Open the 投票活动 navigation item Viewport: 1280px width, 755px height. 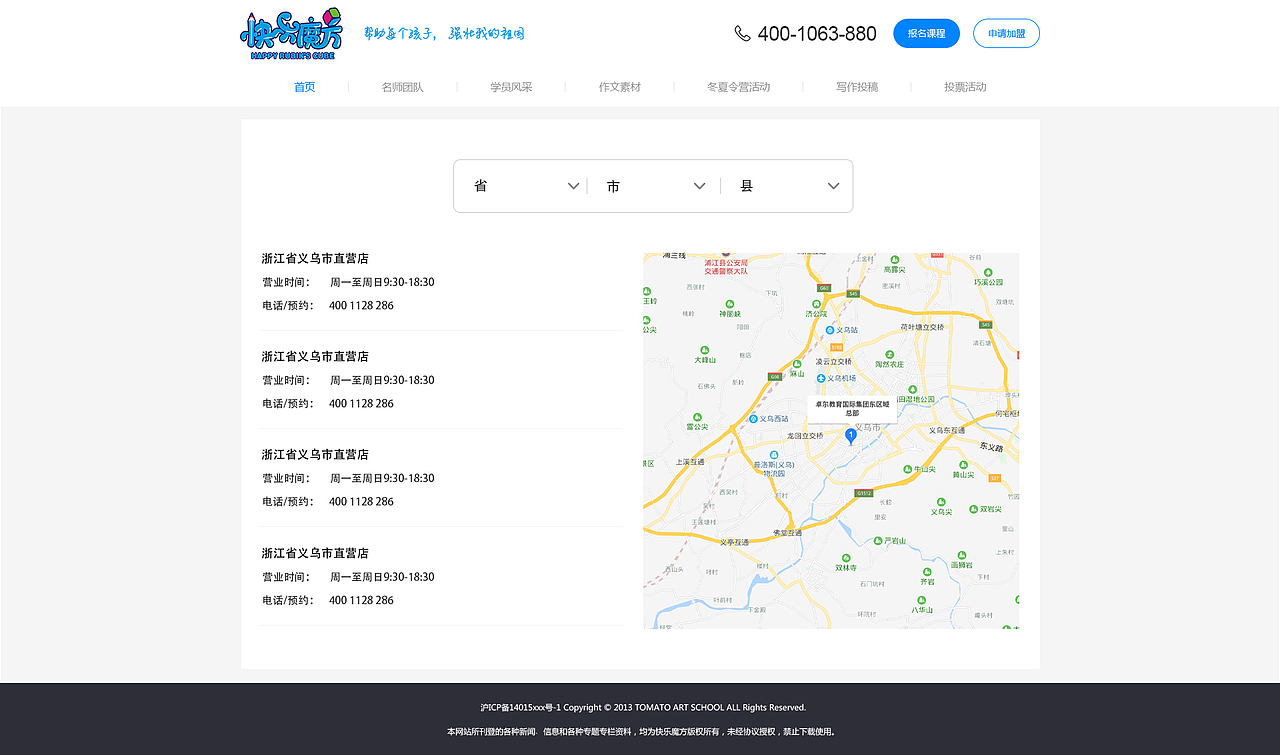pos(965,87)
